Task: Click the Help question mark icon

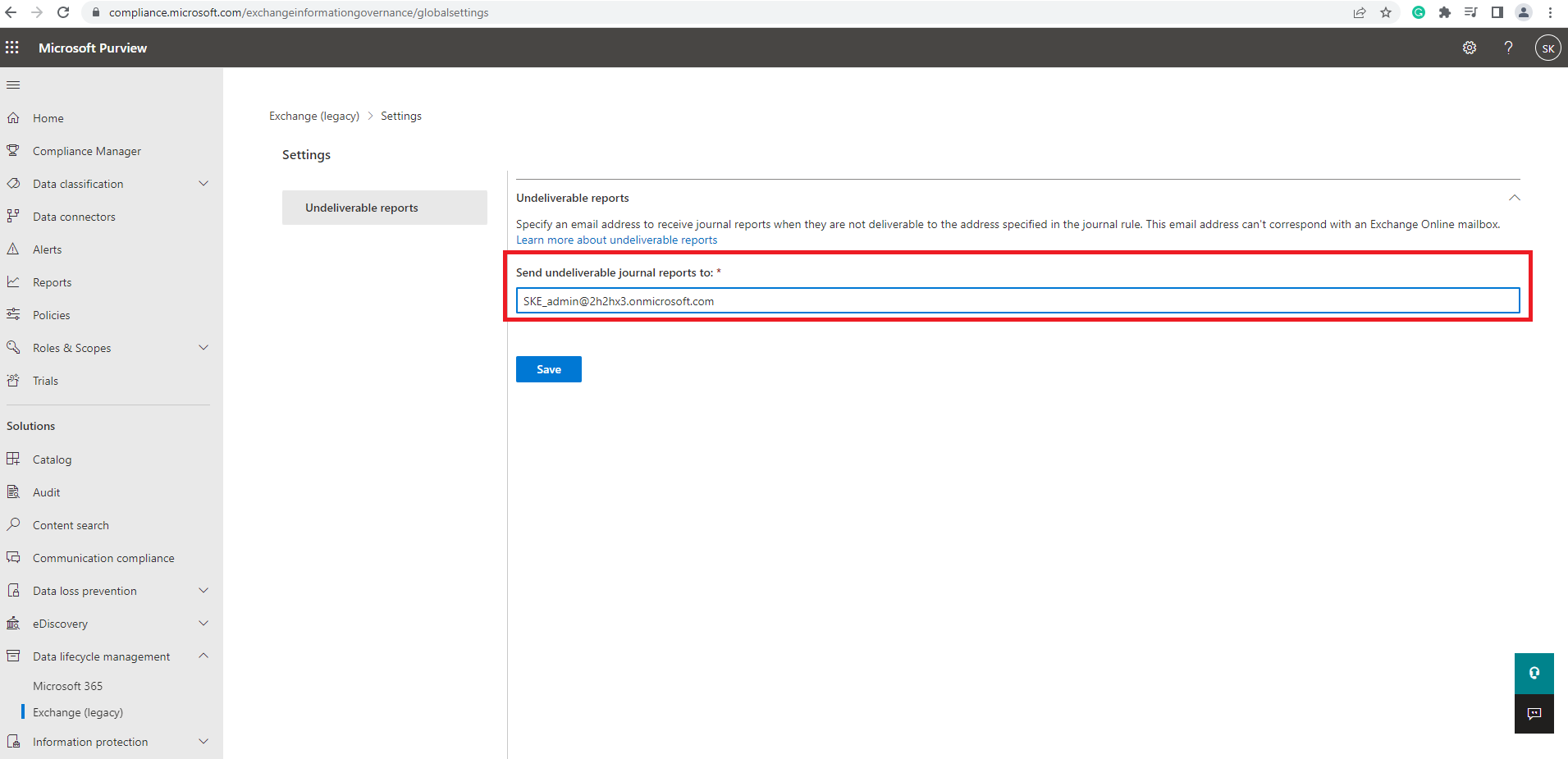Action: point(1508,48)
